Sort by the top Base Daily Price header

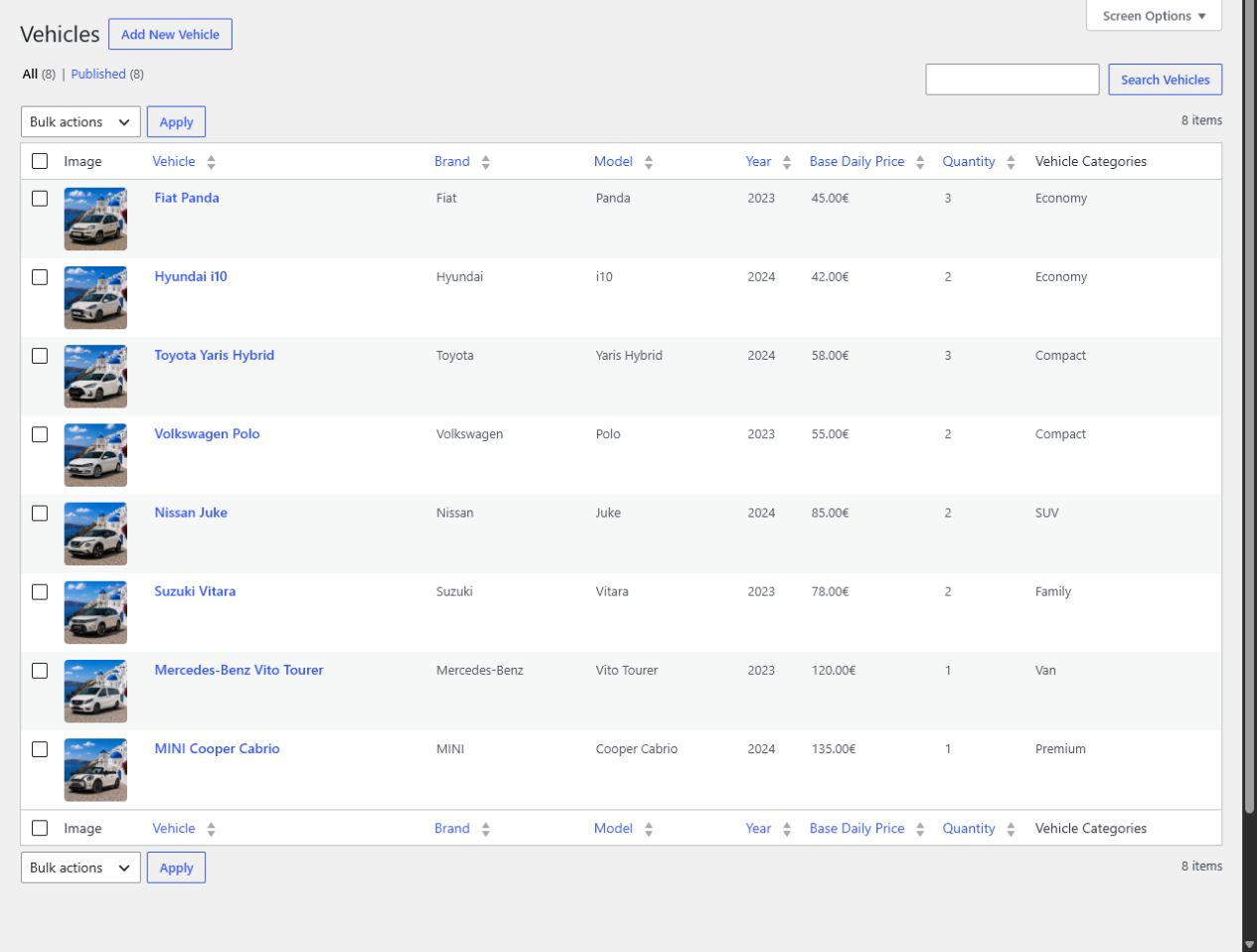click(x=857, y=161)
